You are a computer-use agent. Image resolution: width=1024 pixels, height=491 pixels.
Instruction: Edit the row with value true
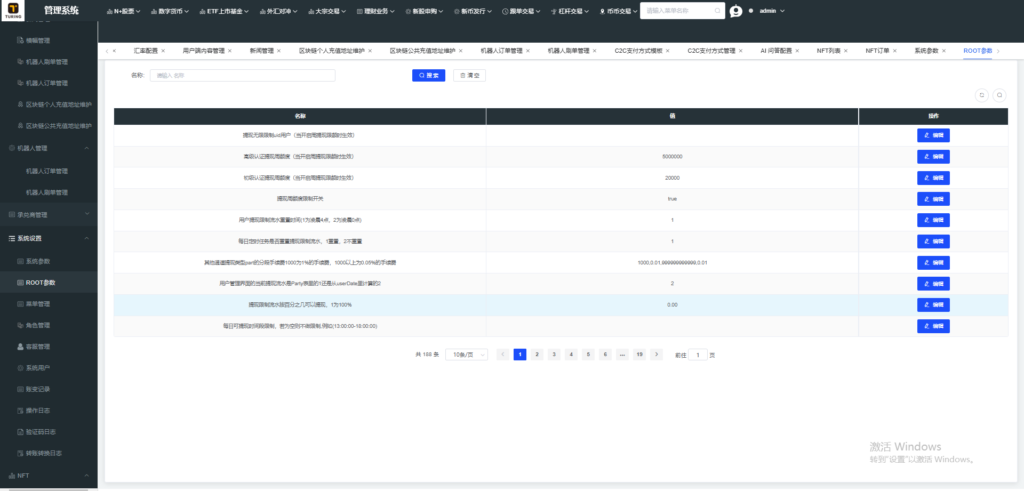tap(933, 199)
